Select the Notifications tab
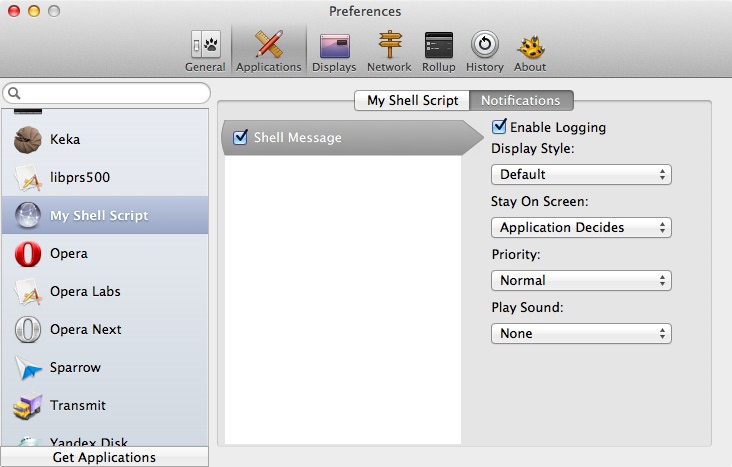 click(521, 100)
